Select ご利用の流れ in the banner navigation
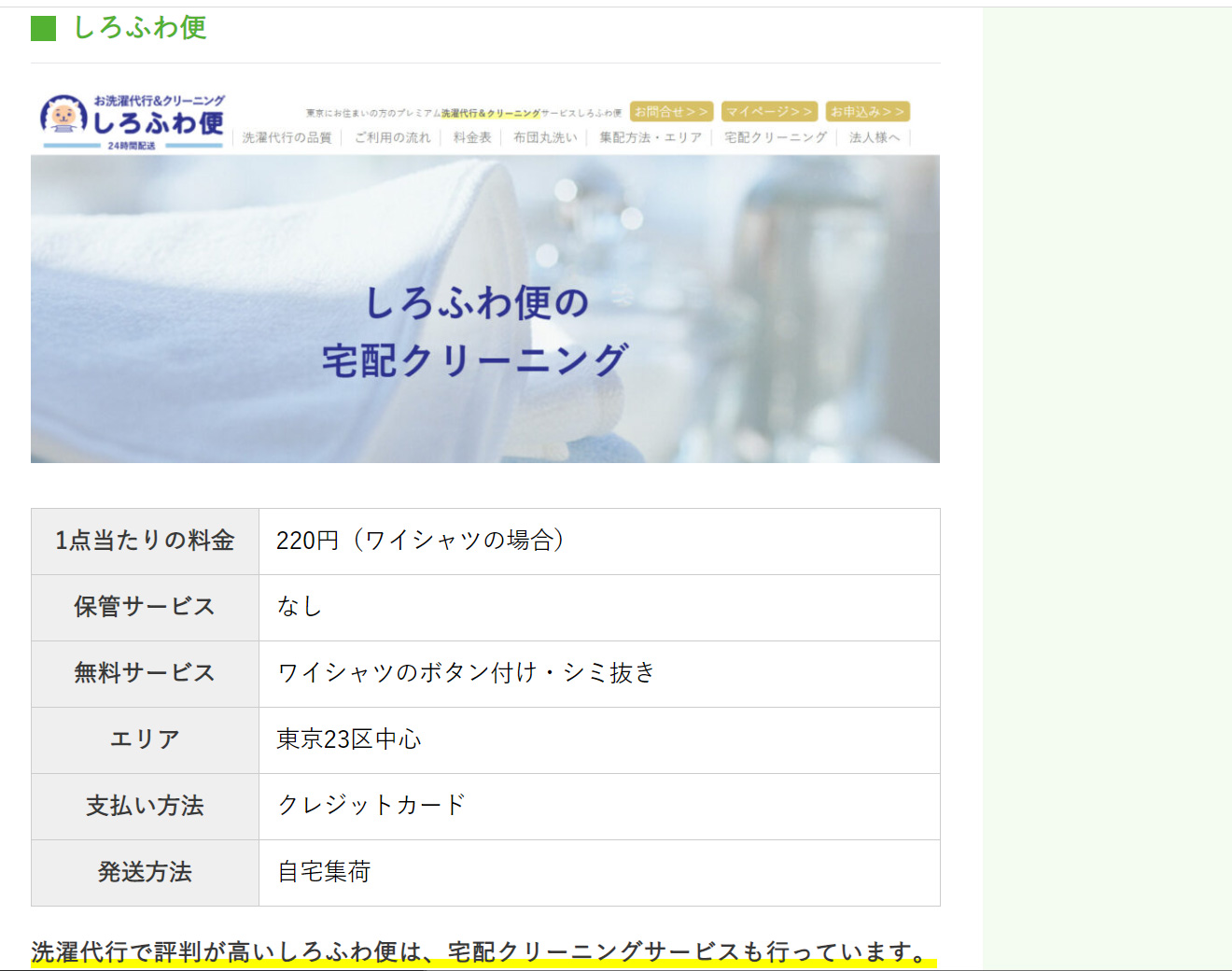This screenshot has height=971, width=1232. point(393,137)
